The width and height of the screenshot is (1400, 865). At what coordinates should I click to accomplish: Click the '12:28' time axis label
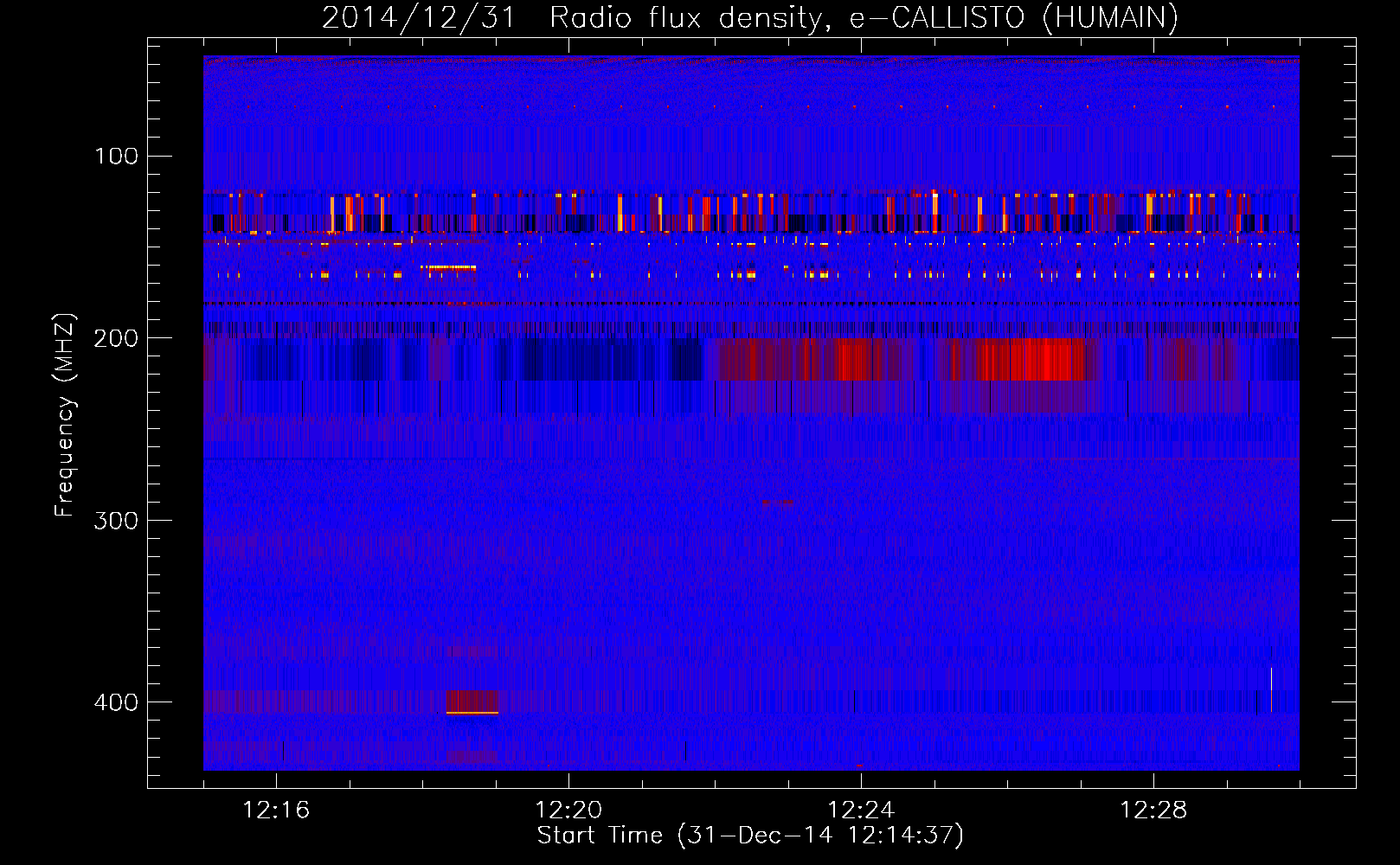coord(1153,811)
